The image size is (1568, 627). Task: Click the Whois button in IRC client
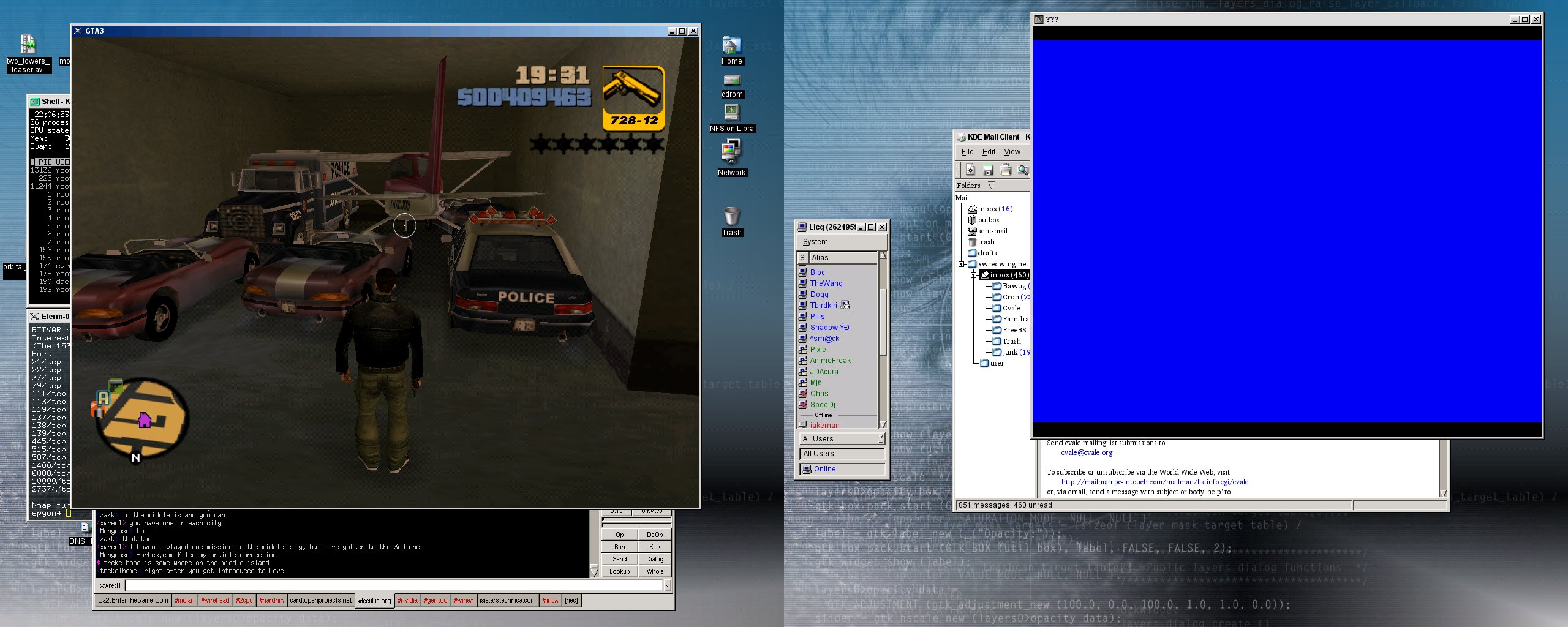[654, 571]
